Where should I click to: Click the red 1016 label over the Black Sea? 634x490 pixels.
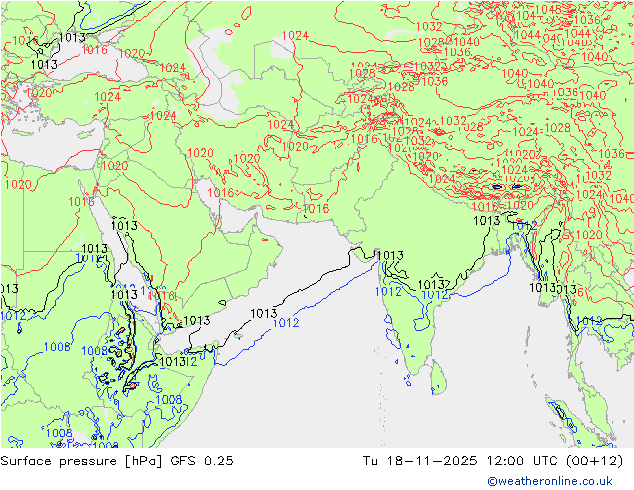click(95, 50)
